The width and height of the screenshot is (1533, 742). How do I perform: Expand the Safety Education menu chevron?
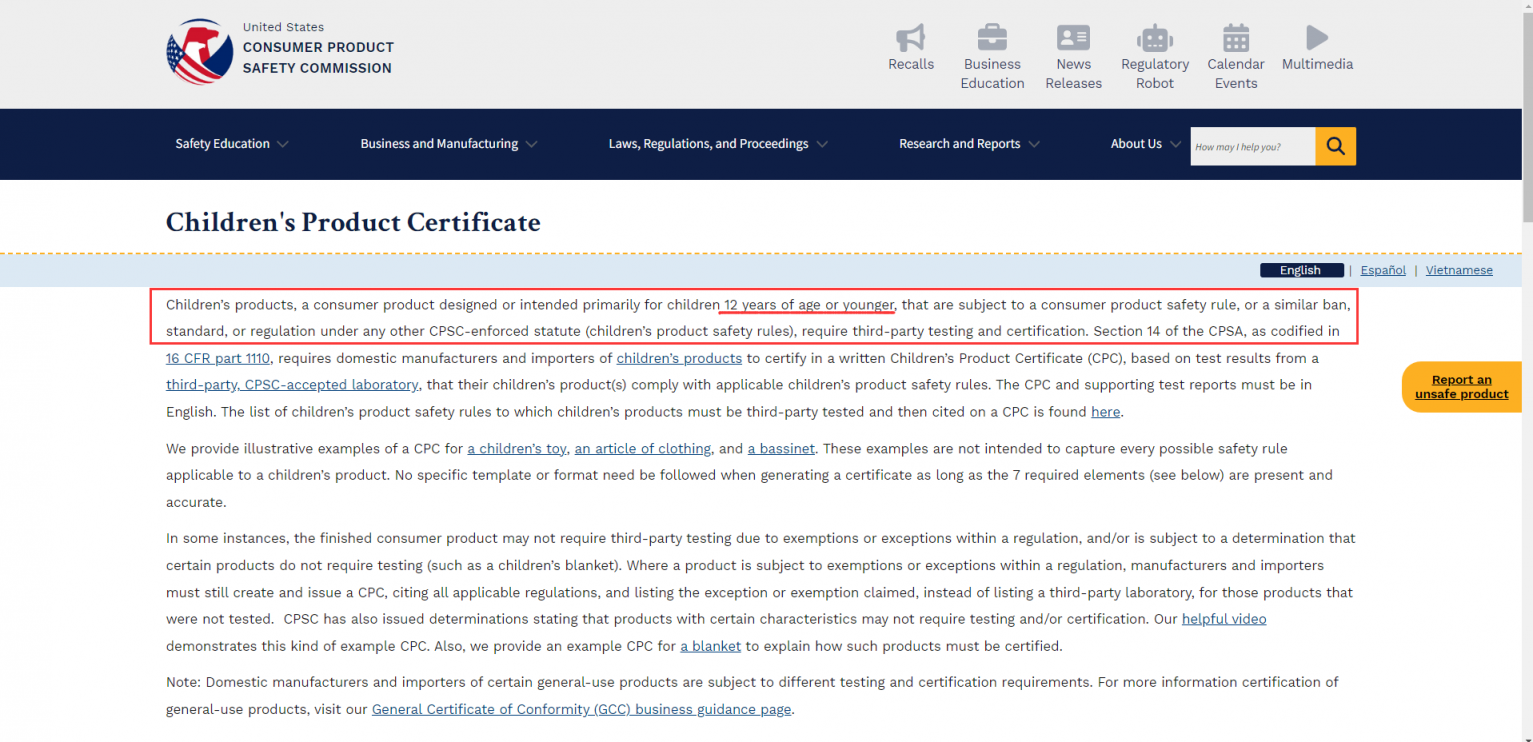(283, 144)
